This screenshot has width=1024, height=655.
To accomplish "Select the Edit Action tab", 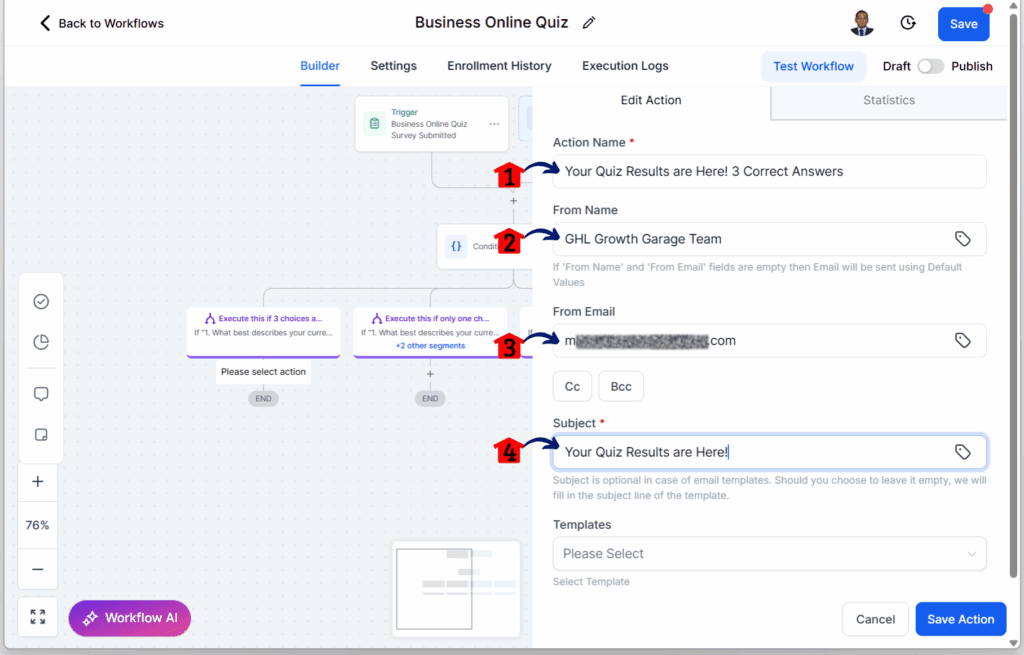I will click(651, 101).
